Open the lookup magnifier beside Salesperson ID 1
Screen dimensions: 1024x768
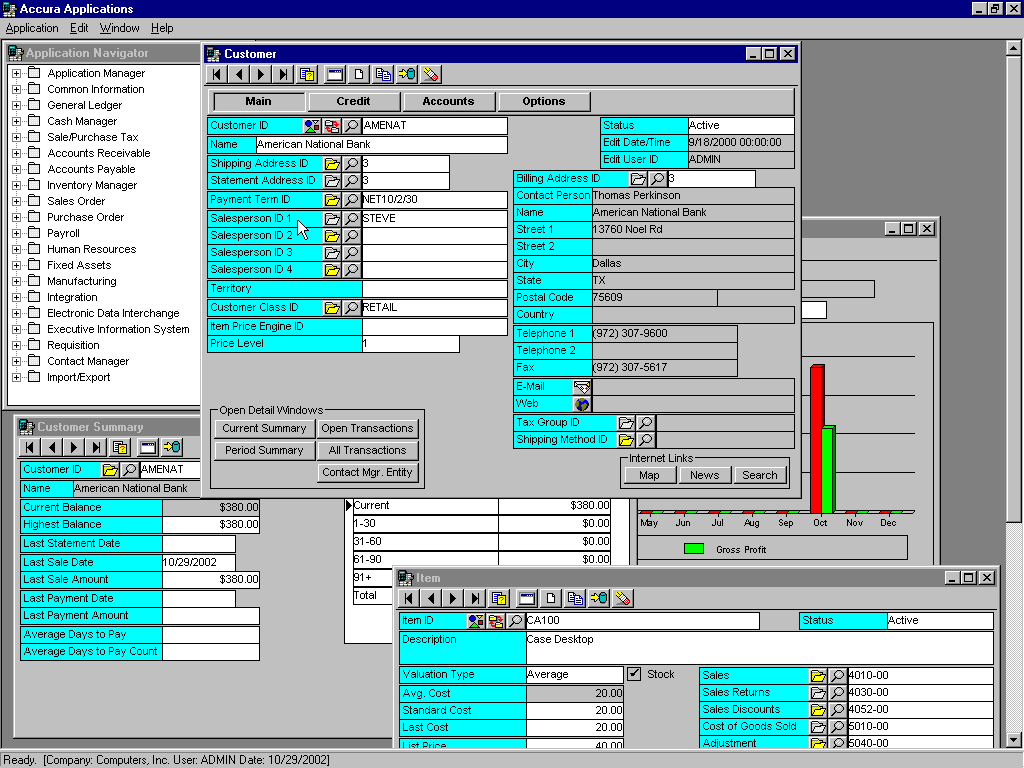[x=350, y=217]
